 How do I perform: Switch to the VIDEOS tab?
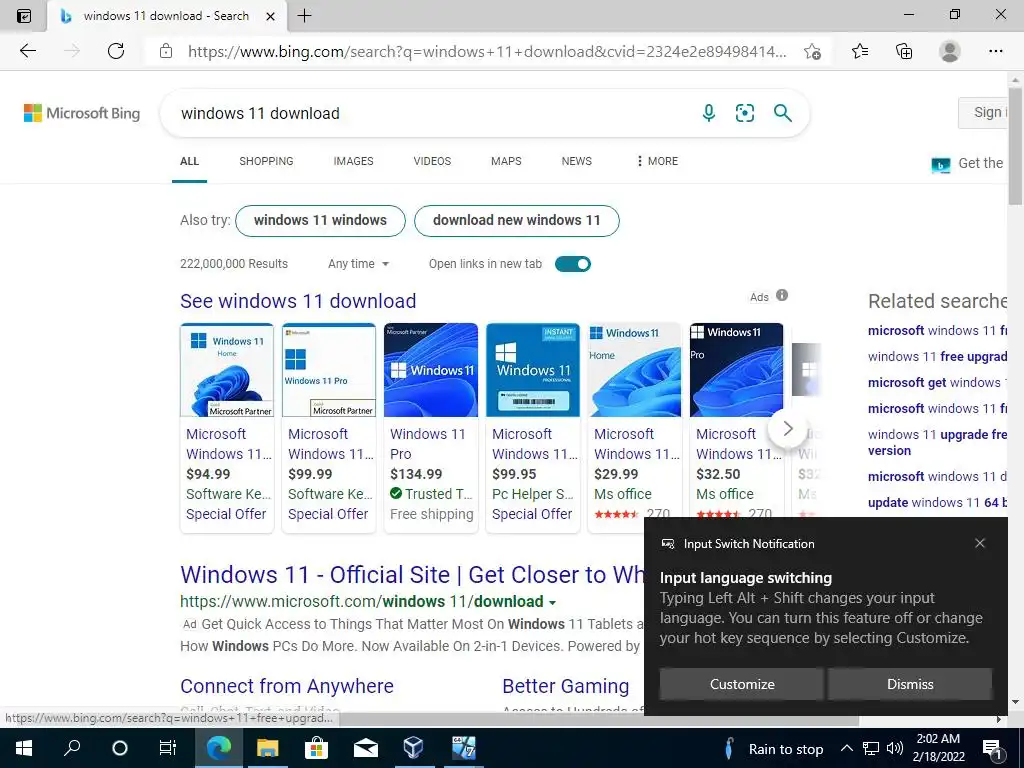[432, 161]
